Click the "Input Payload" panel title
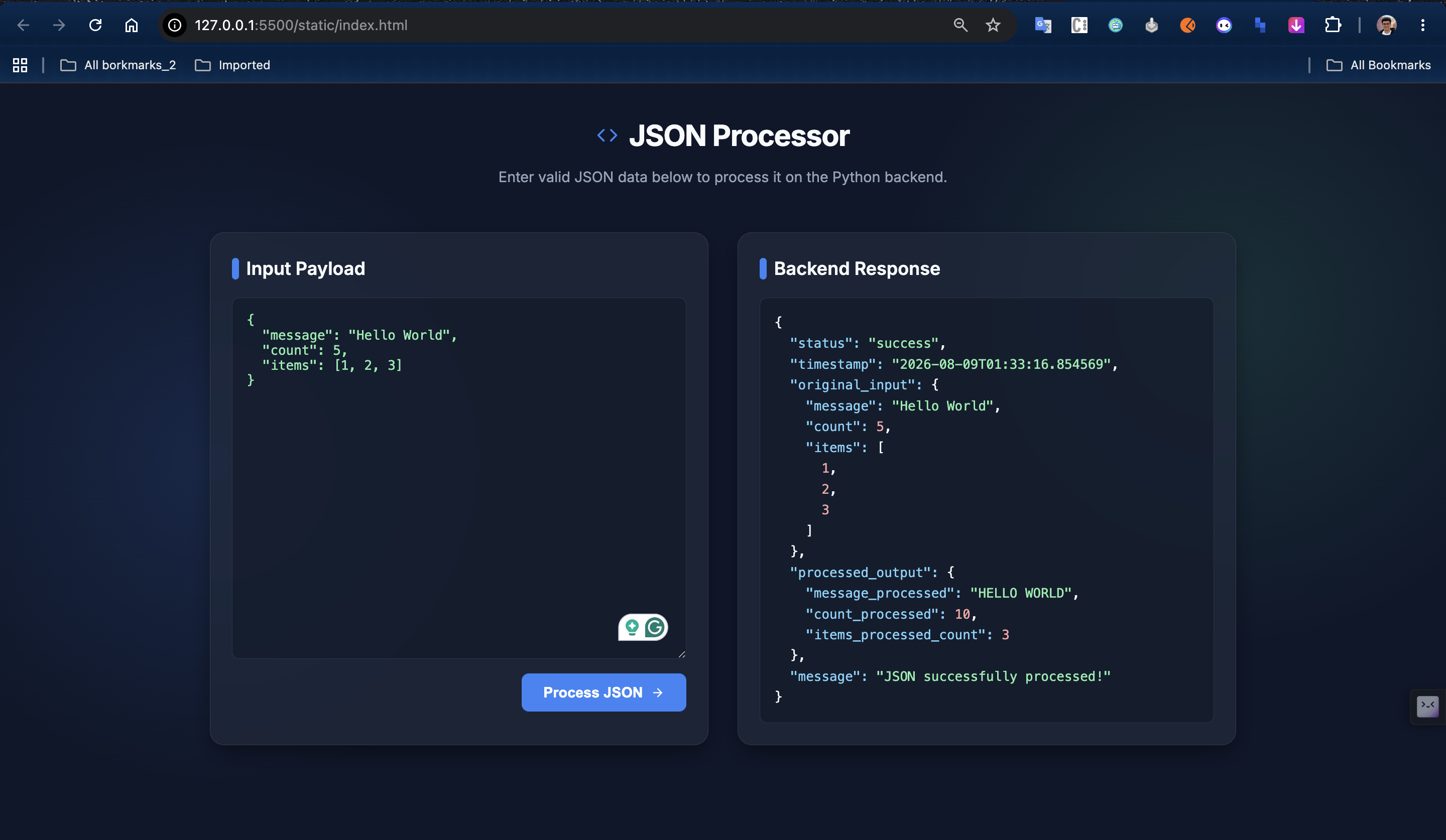Image resolution: width=1446 pixels, height=840 pixels. coord(305,269)
